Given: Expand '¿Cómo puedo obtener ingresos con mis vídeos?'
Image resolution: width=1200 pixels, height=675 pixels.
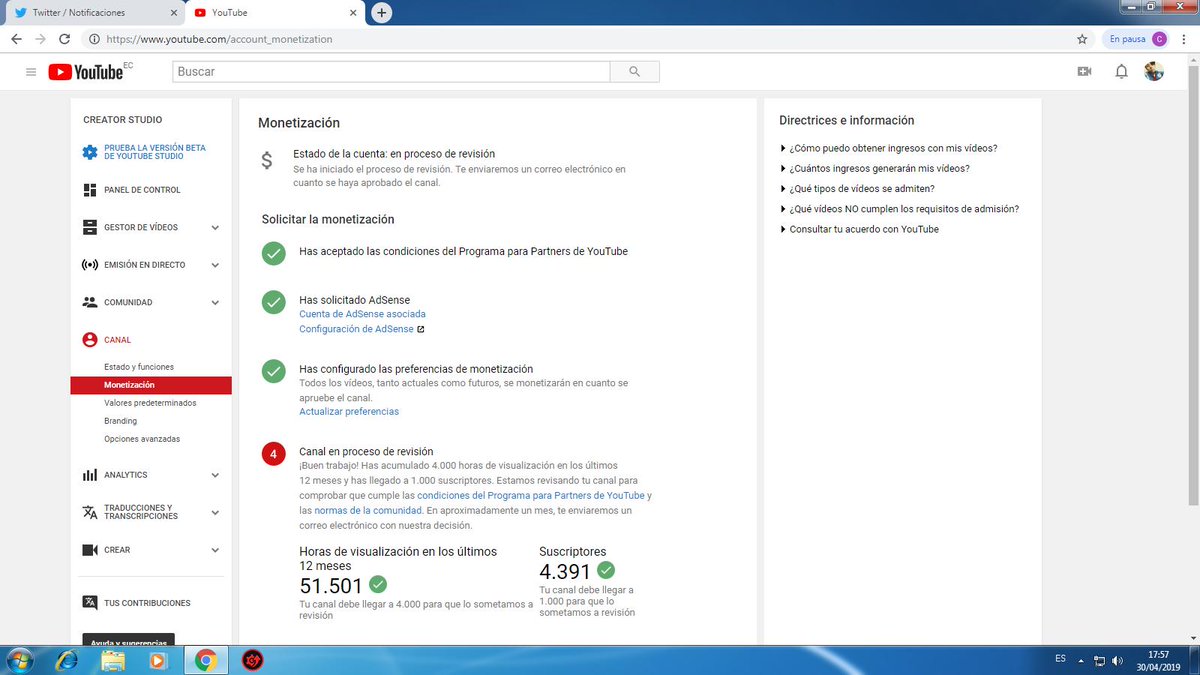Looking at the screenshot, I should coord(888,148).
